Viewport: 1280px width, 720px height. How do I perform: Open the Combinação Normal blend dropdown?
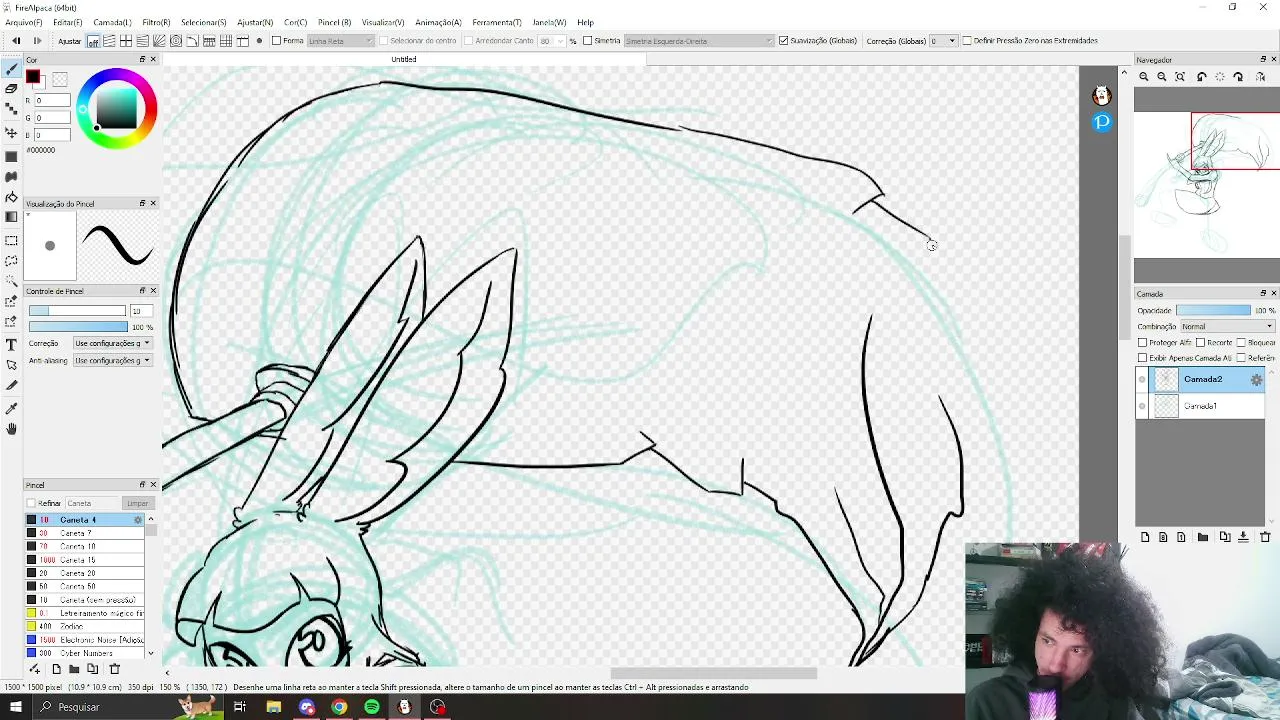click(1227, 327)
